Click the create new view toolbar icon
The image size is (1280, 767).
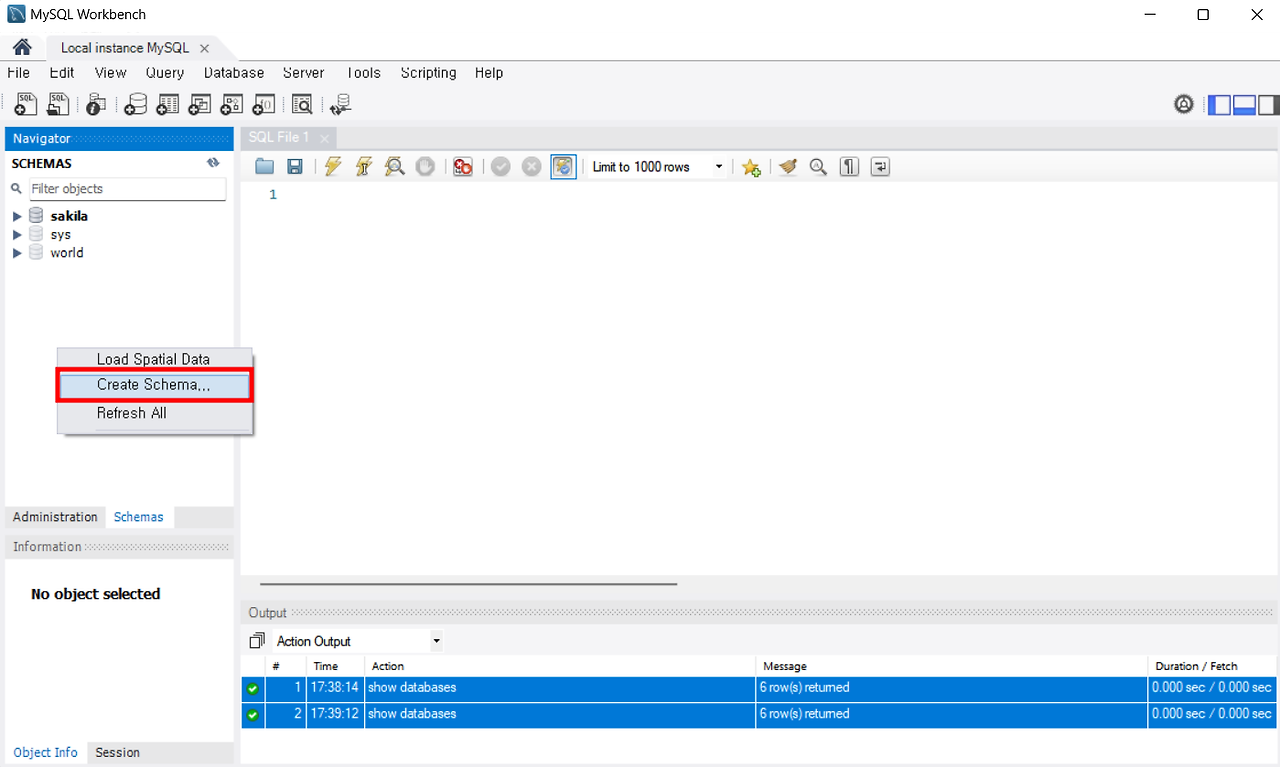200,104
